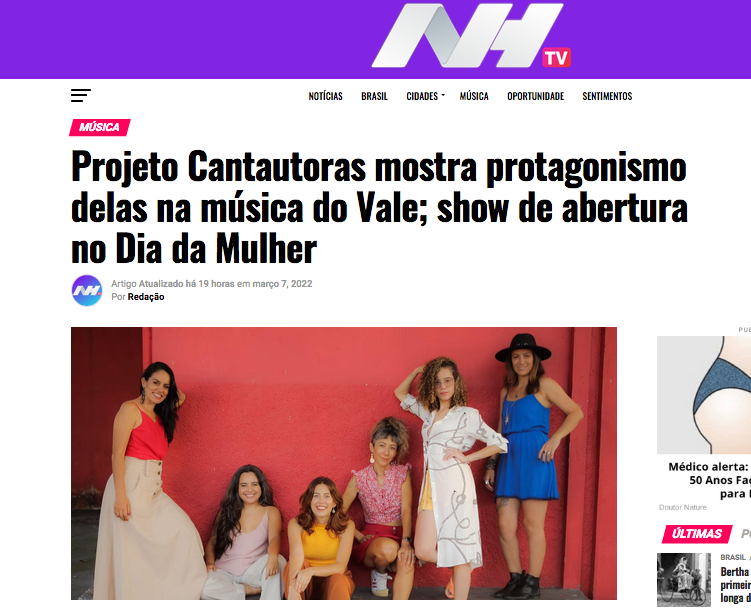Open the Sentimentos menu item

pyautogui.click(x=607, y=96)
